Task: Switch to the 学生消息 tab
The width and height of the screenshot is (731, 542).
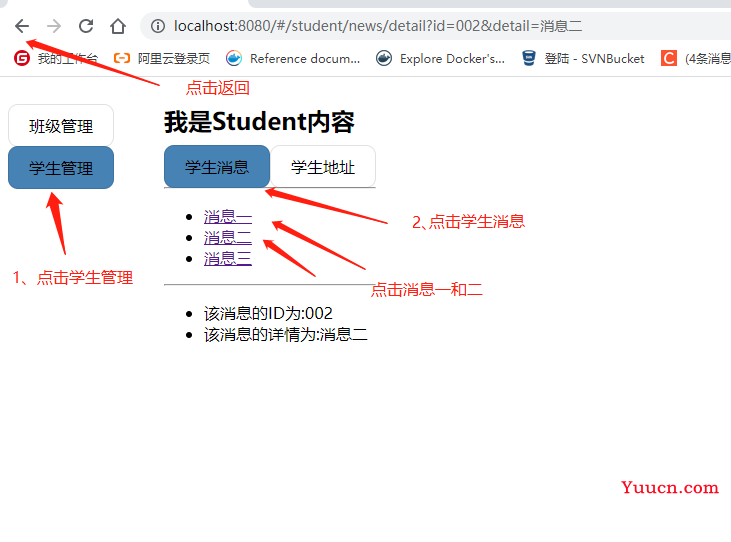Action: pos(217,166)
